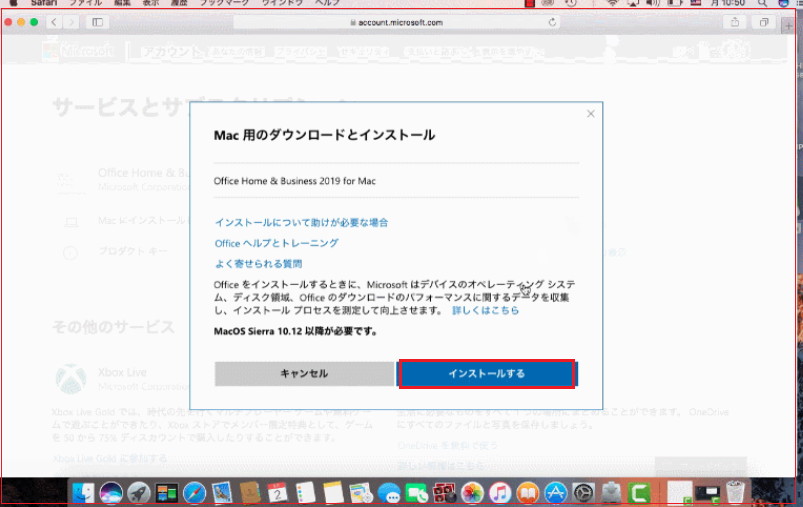The width and height of the screenshot is (803, 507).
Task: Open green Camtasia icon in Dock
Action: point(639,493)
